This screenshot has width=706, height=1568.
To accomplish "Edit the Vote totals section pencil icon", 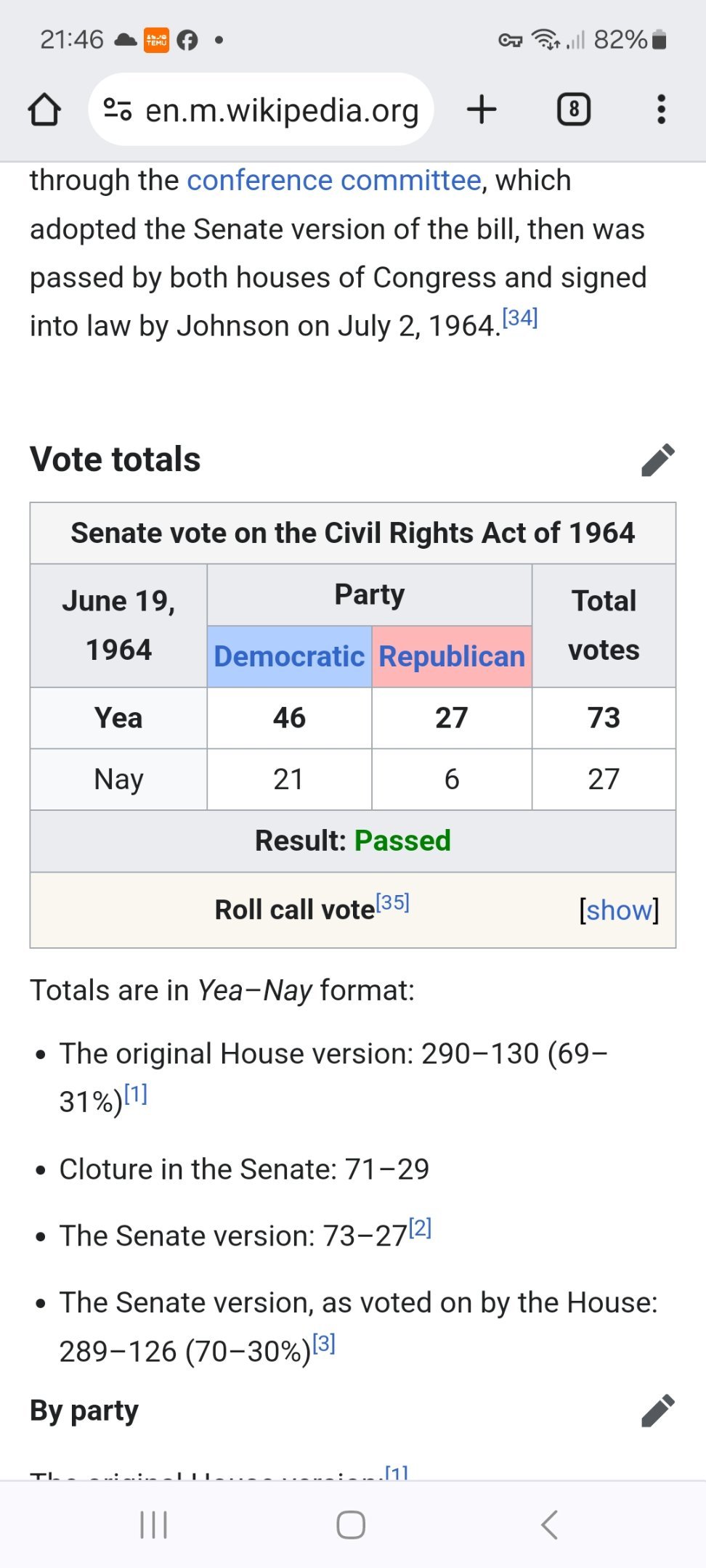I will coord(658,460).
